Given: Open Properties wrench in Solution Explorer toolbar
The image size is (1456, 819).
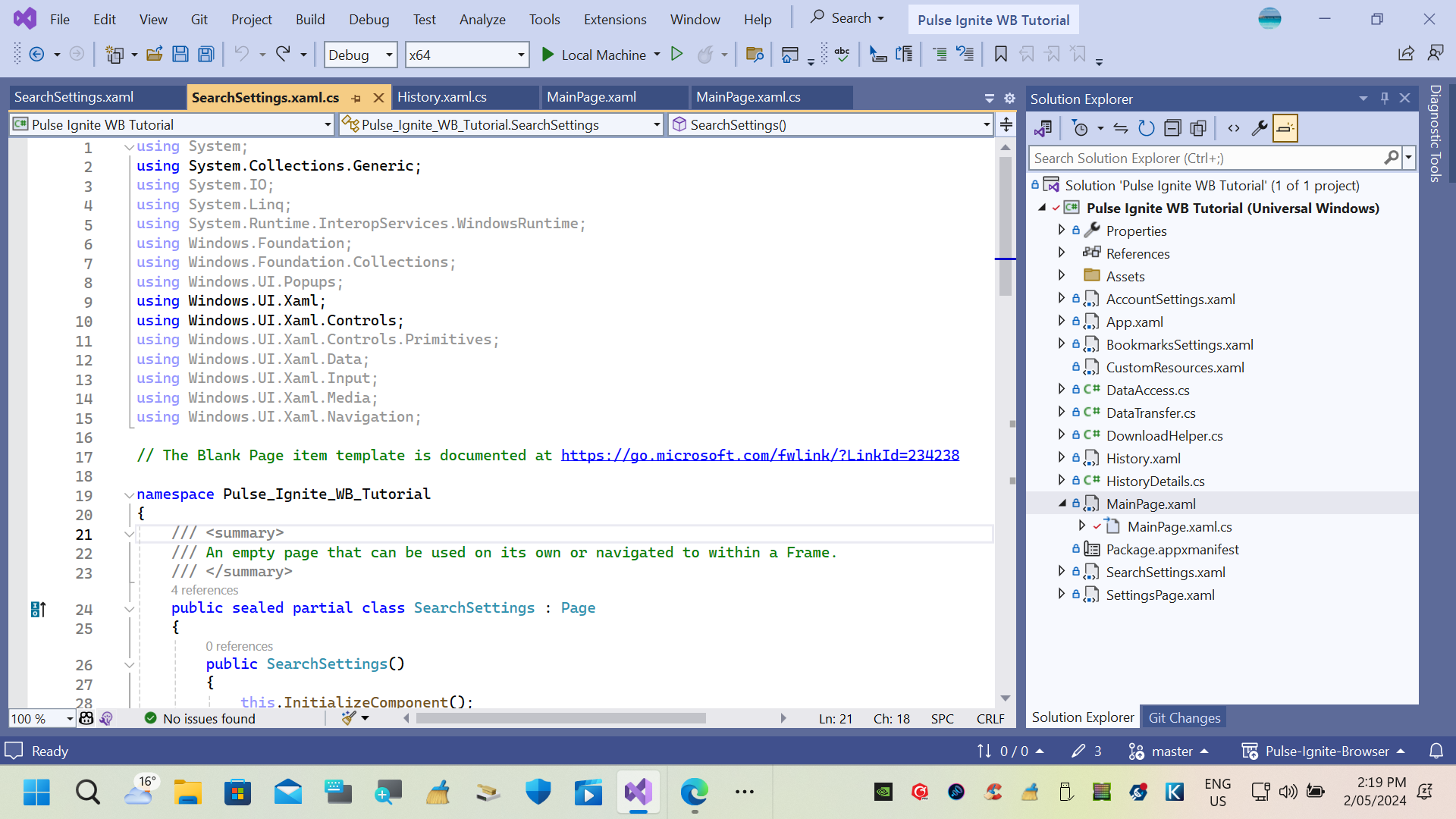Looking at the screenshot, I should point(1260,128).
